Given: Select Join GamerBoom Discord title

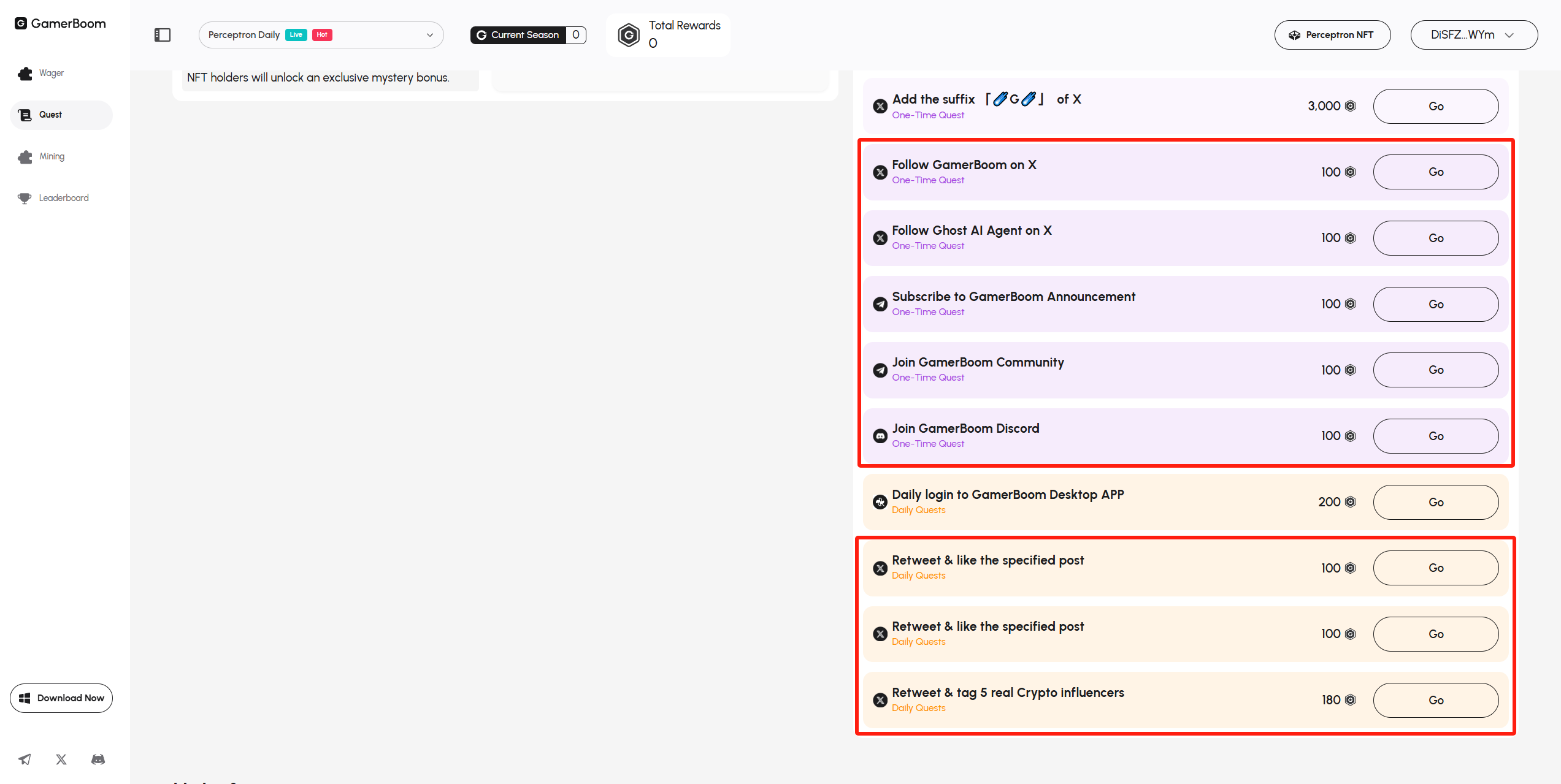Looking at the screenshot, I should pyautogui.click(x=965, y=428).
